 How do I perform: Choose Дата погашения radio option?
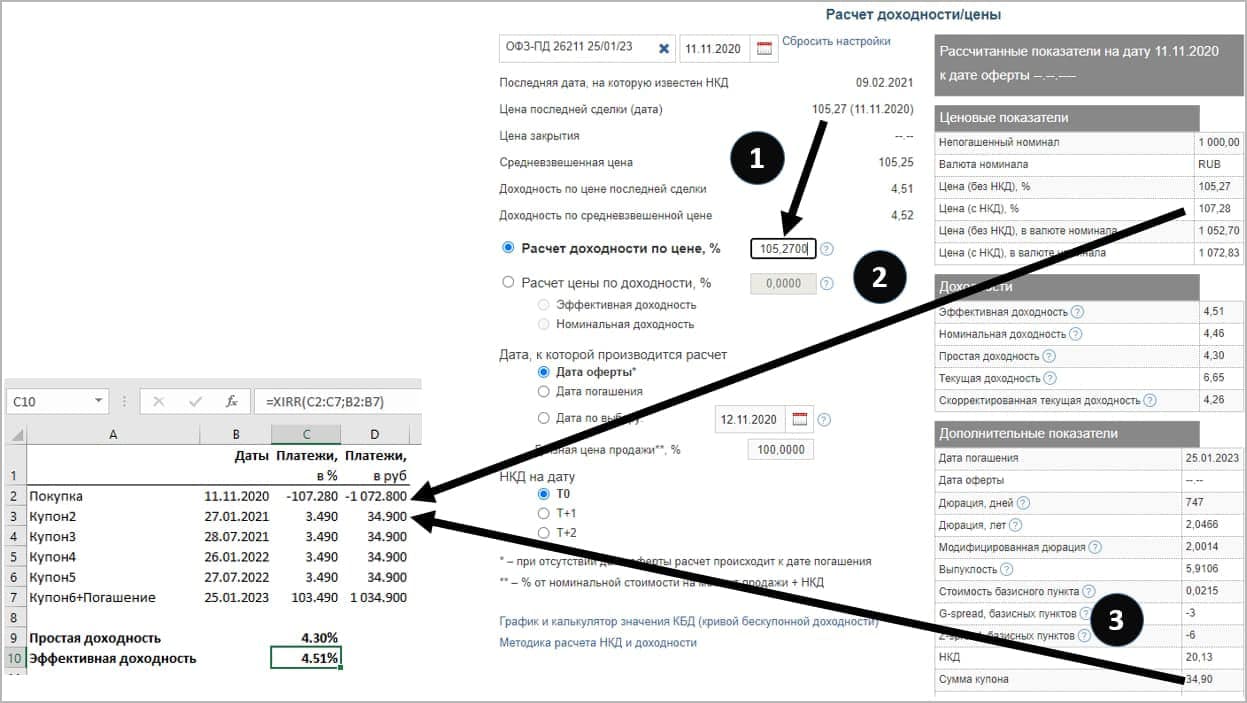click(544, 392)
